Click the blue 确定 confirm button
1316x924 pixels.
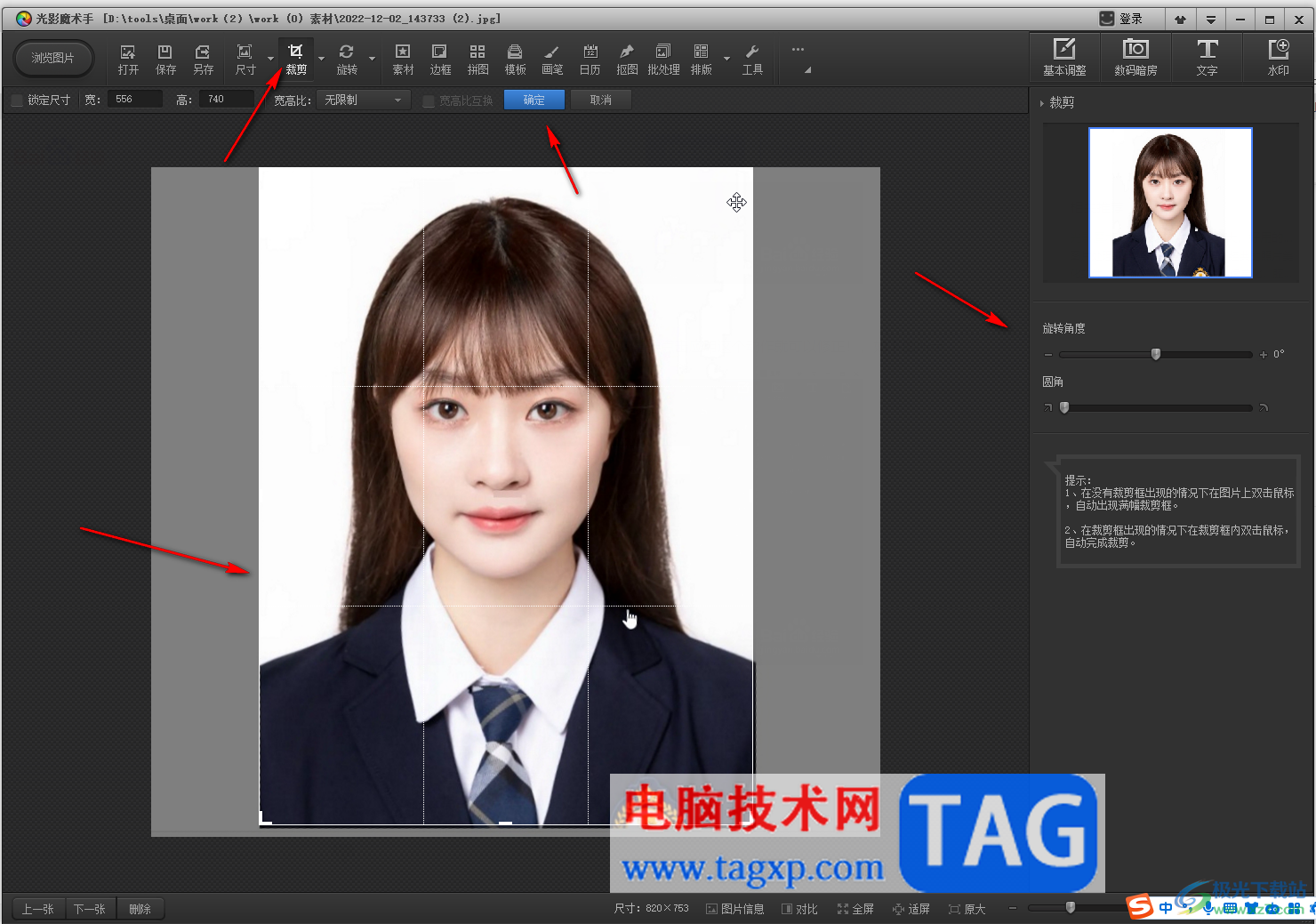(534, 100)
